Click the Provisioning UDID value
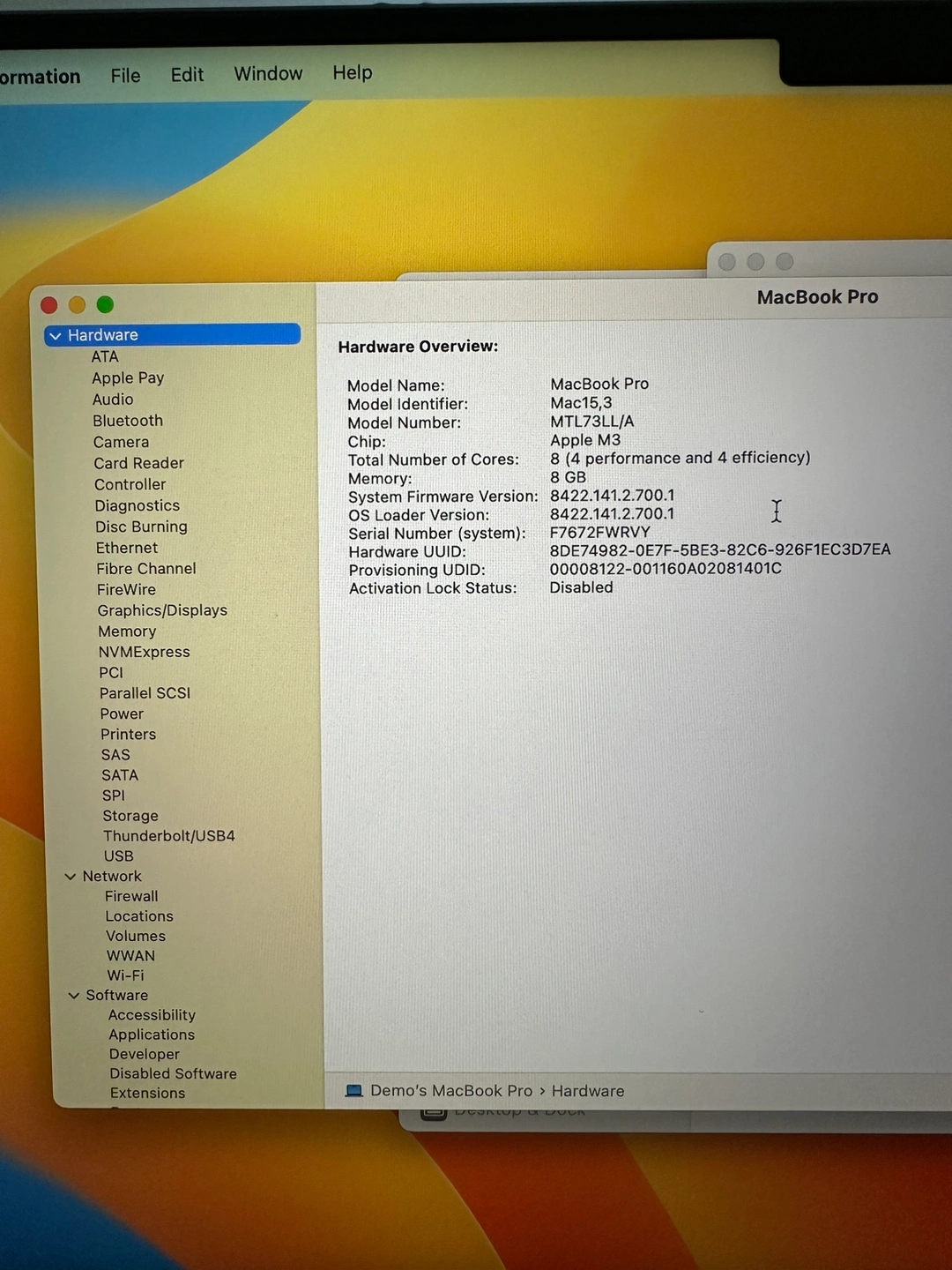 666,568
